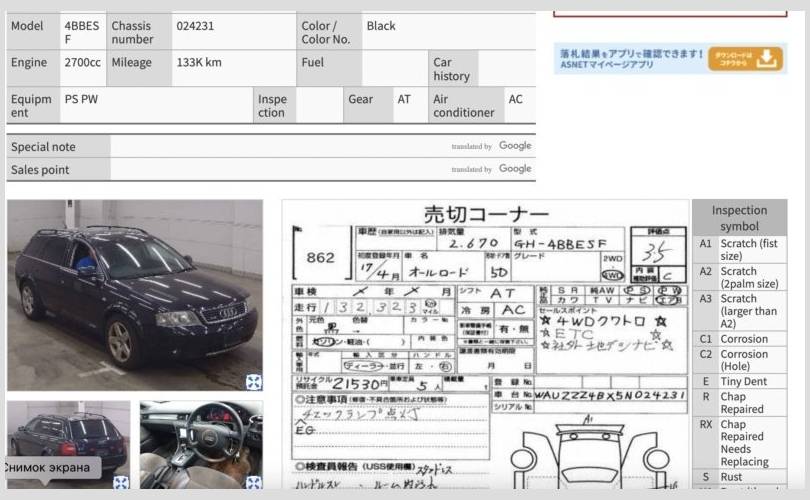Viewport: 810px width, 500px height.
Task: Click the 'Снимок экрана' screenshot tooltip
Action: pyautogui.click(x=50, y=468)
